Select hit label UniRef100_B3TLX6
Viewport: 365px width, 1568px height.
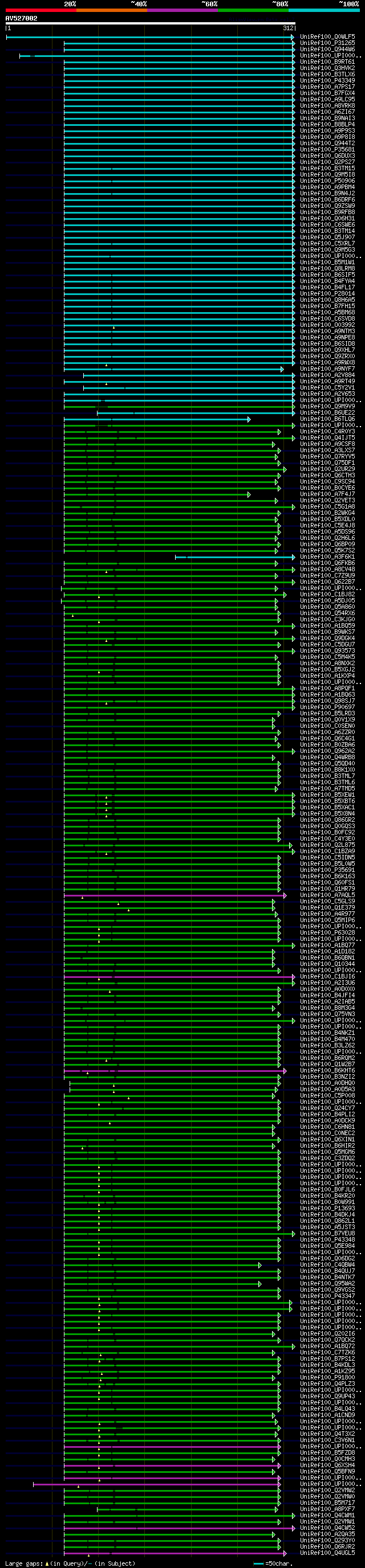[x=328, y=74]
